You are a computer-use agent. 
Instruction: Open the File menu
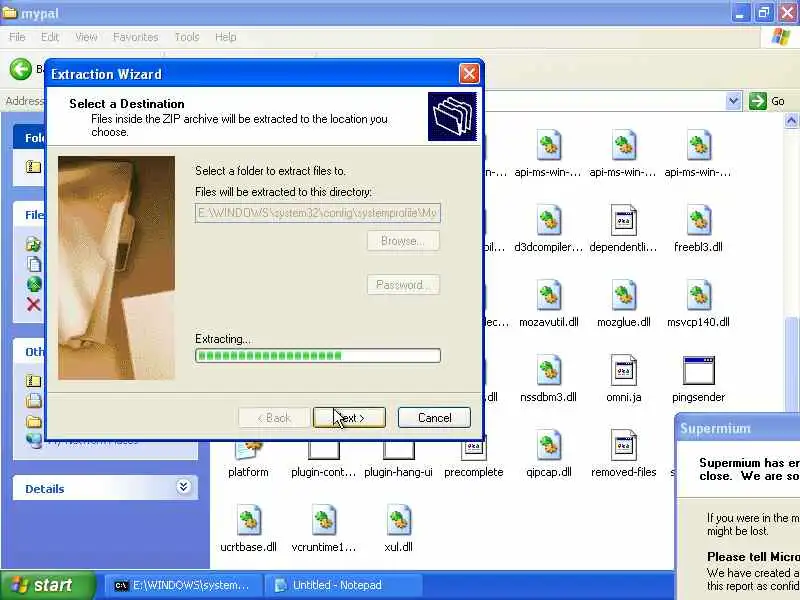point(17,37)
